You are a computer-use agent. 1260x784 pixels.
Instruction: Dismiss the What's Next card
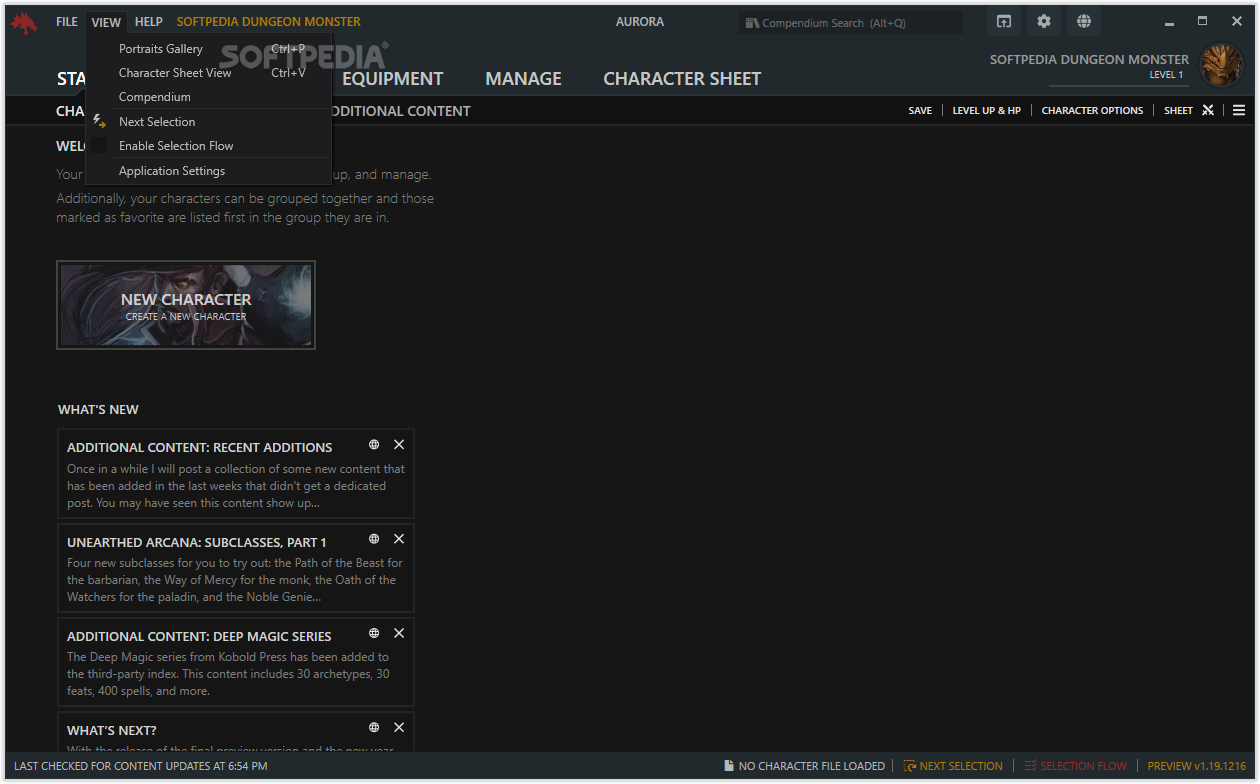(399, 727)
